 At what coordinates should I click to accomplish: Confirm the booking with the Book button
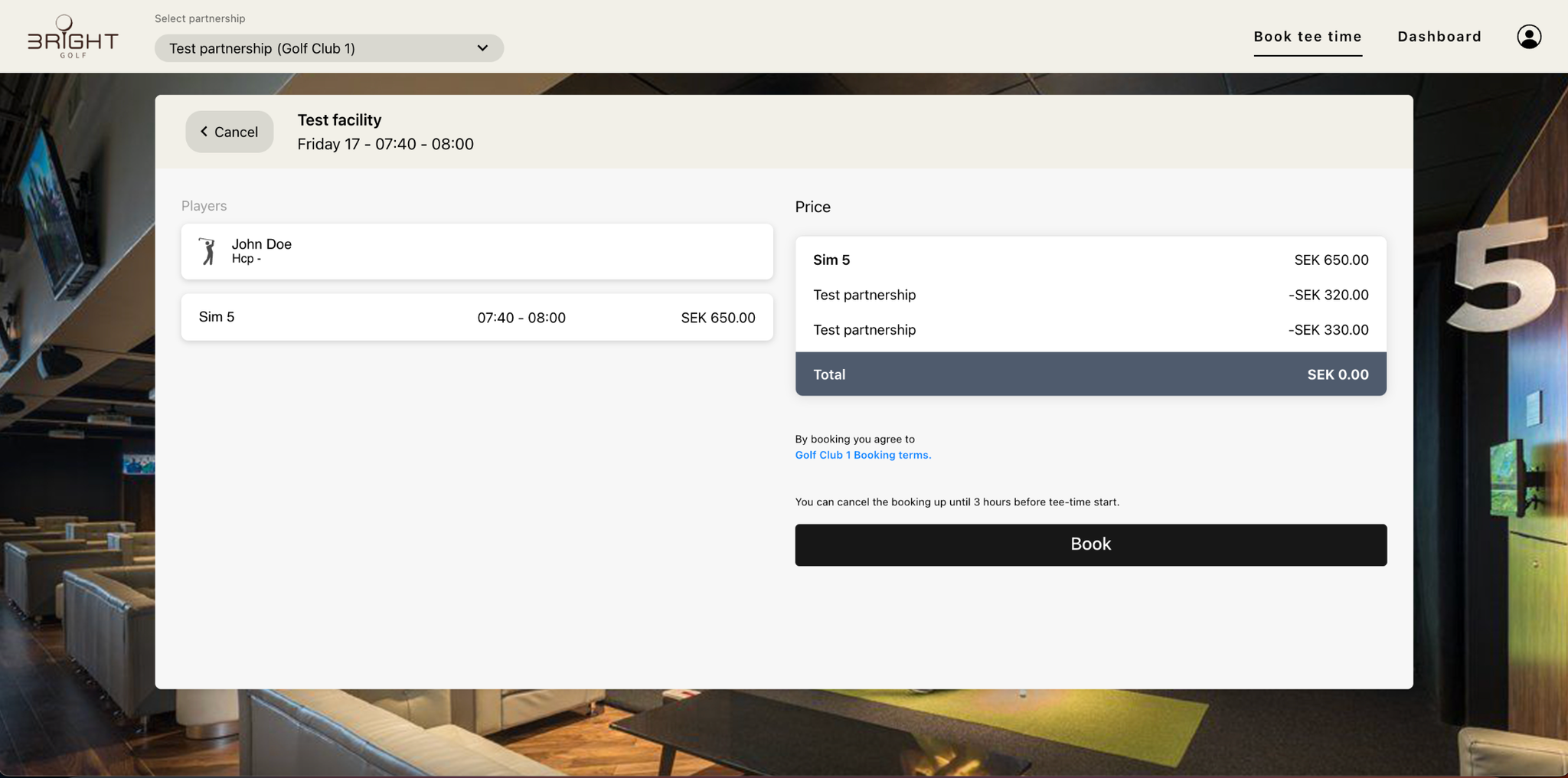(x=1091, y=544)
